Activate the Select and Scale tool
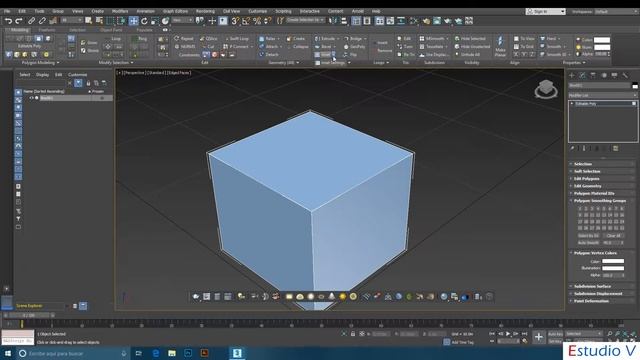Viewport: 640px width, 360px height. (x=155, y=21)
